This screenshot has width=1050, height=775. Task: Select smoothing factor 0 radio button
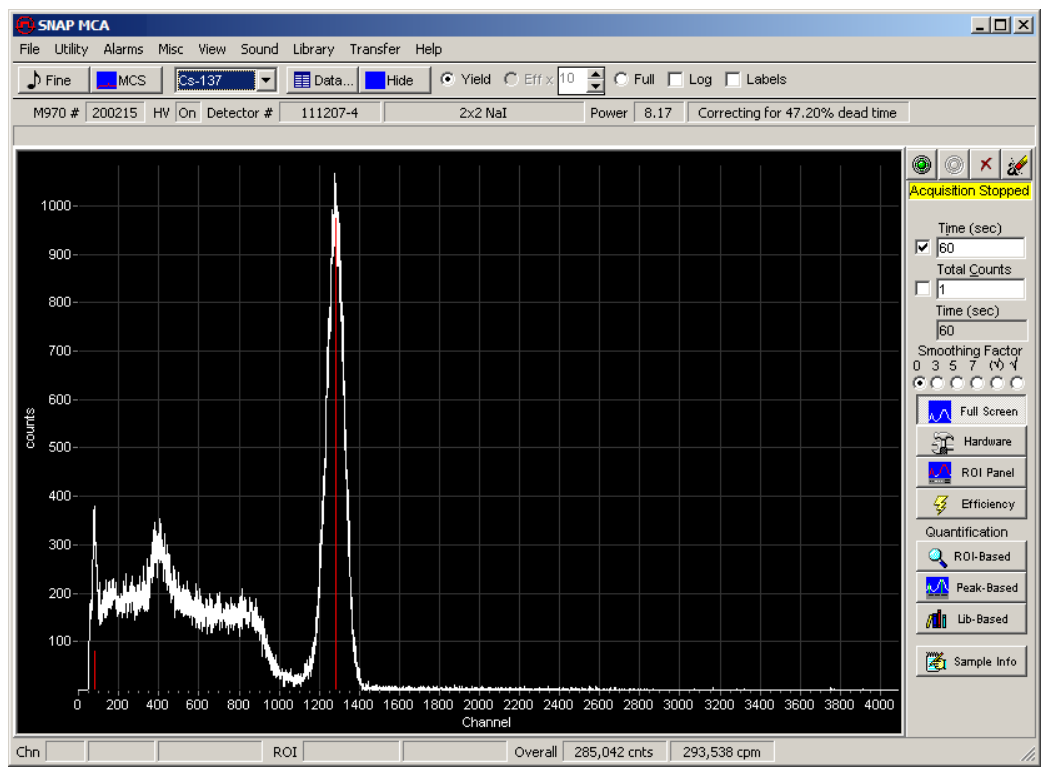click(x=919, y=382)
